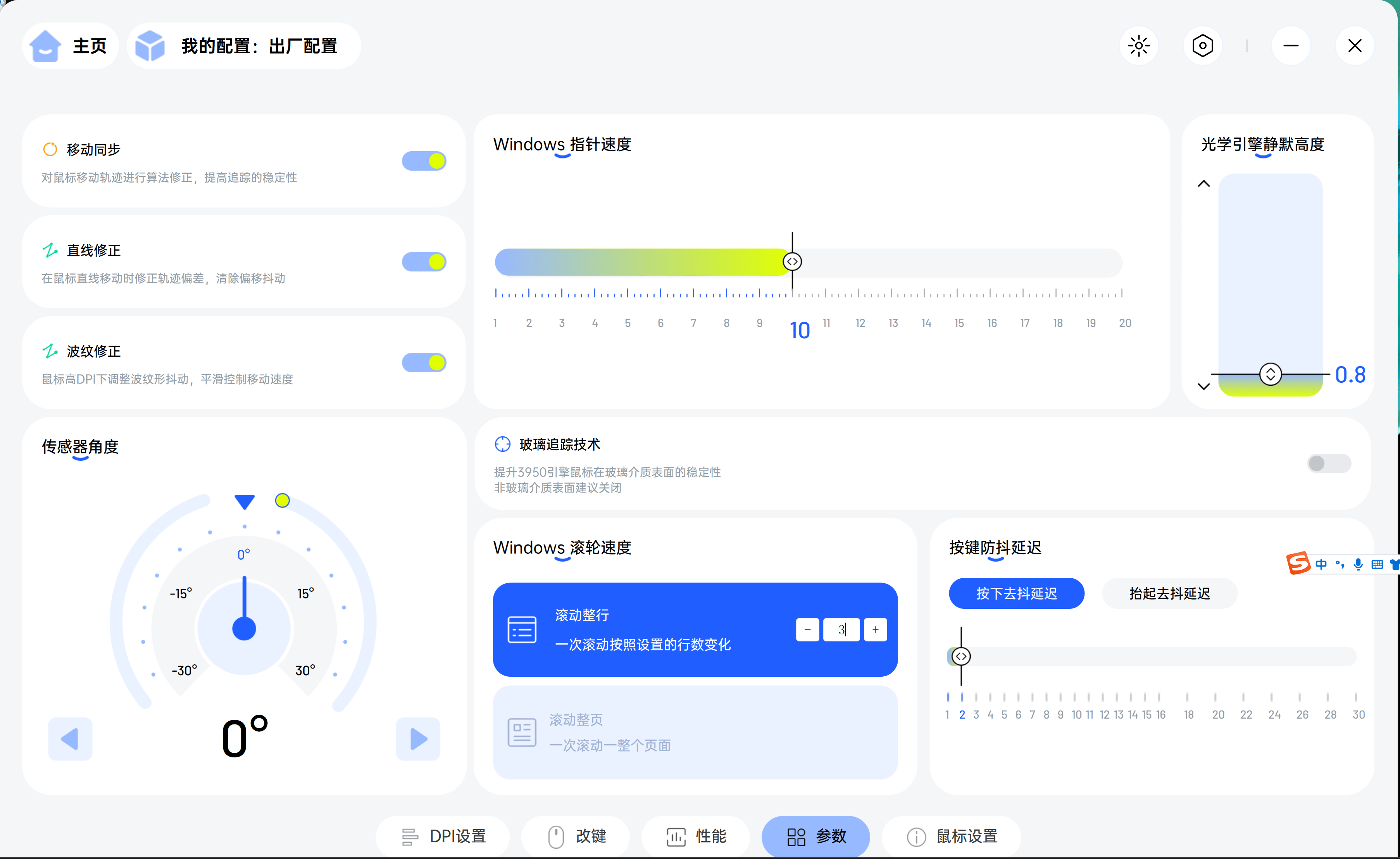Open the hexagon settings icon
The height and width of the screenshot is (859, 1400).
click(1202, 46)
